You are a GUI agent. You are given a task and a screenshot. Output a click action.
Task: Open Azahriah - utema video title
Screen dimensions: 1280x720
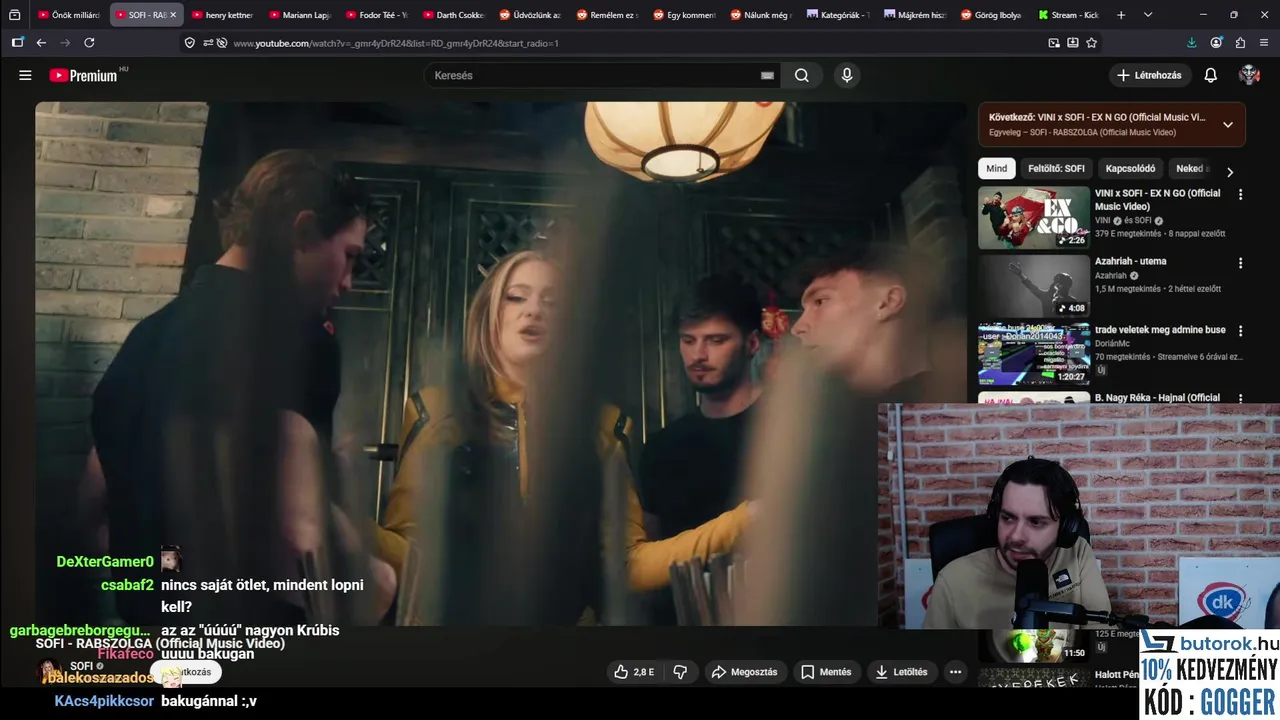point(1130,261)
